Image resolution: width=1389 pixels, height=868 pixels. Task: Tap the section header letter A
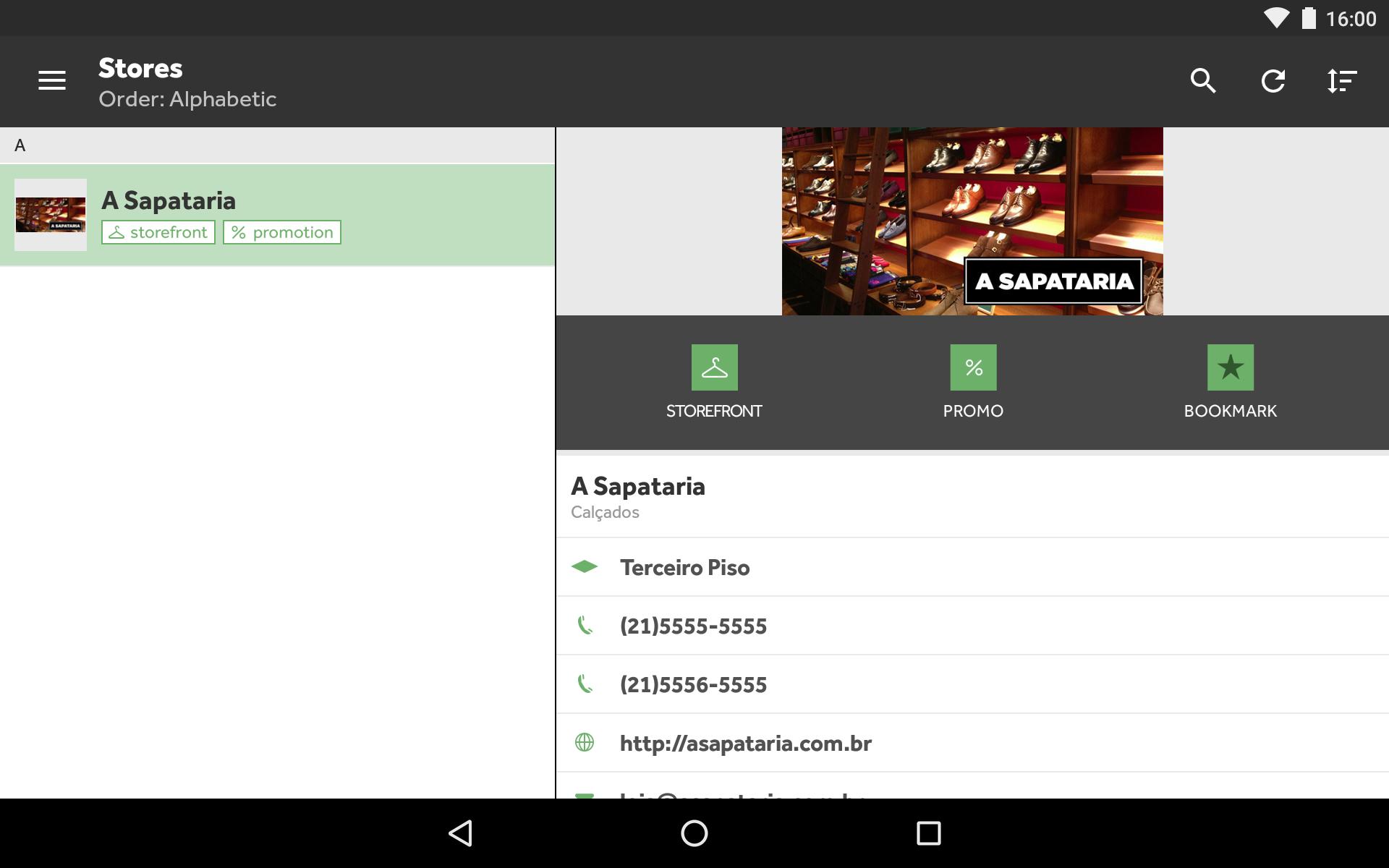20,145
